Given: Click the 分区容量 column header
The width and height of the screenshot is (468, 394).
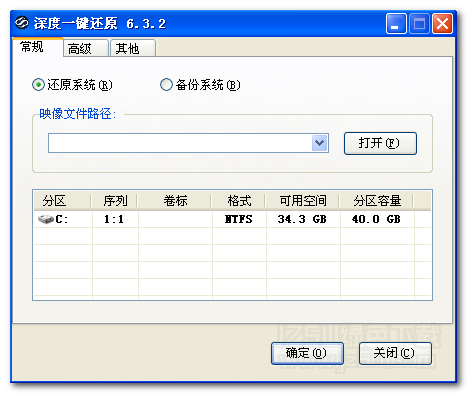Looking at the screenshot, I should (377, 201).
